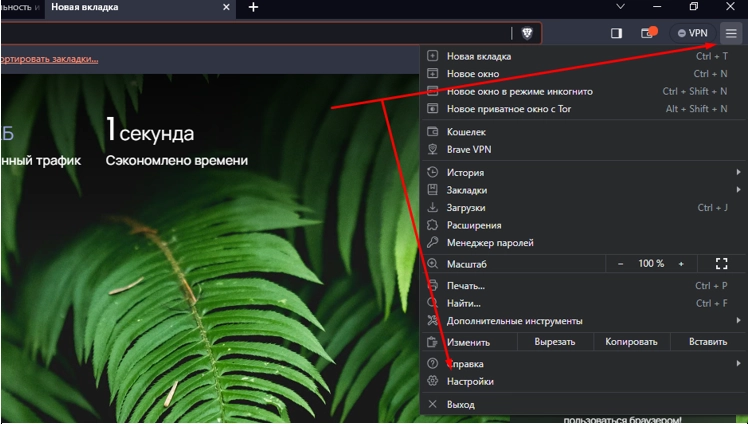The height and width of the screenshot is (424, 748).
Task: Open the tab search chevron
Action: tap(620, 7)
